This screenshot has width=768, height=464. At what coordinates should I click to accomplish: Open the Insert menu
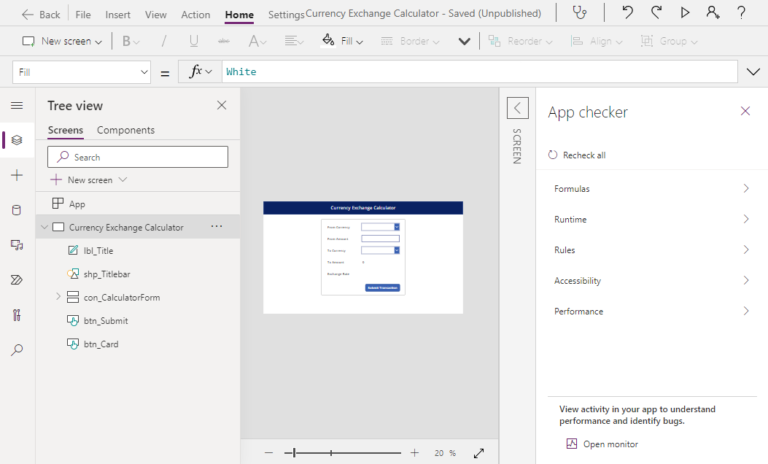click(117, 15)
